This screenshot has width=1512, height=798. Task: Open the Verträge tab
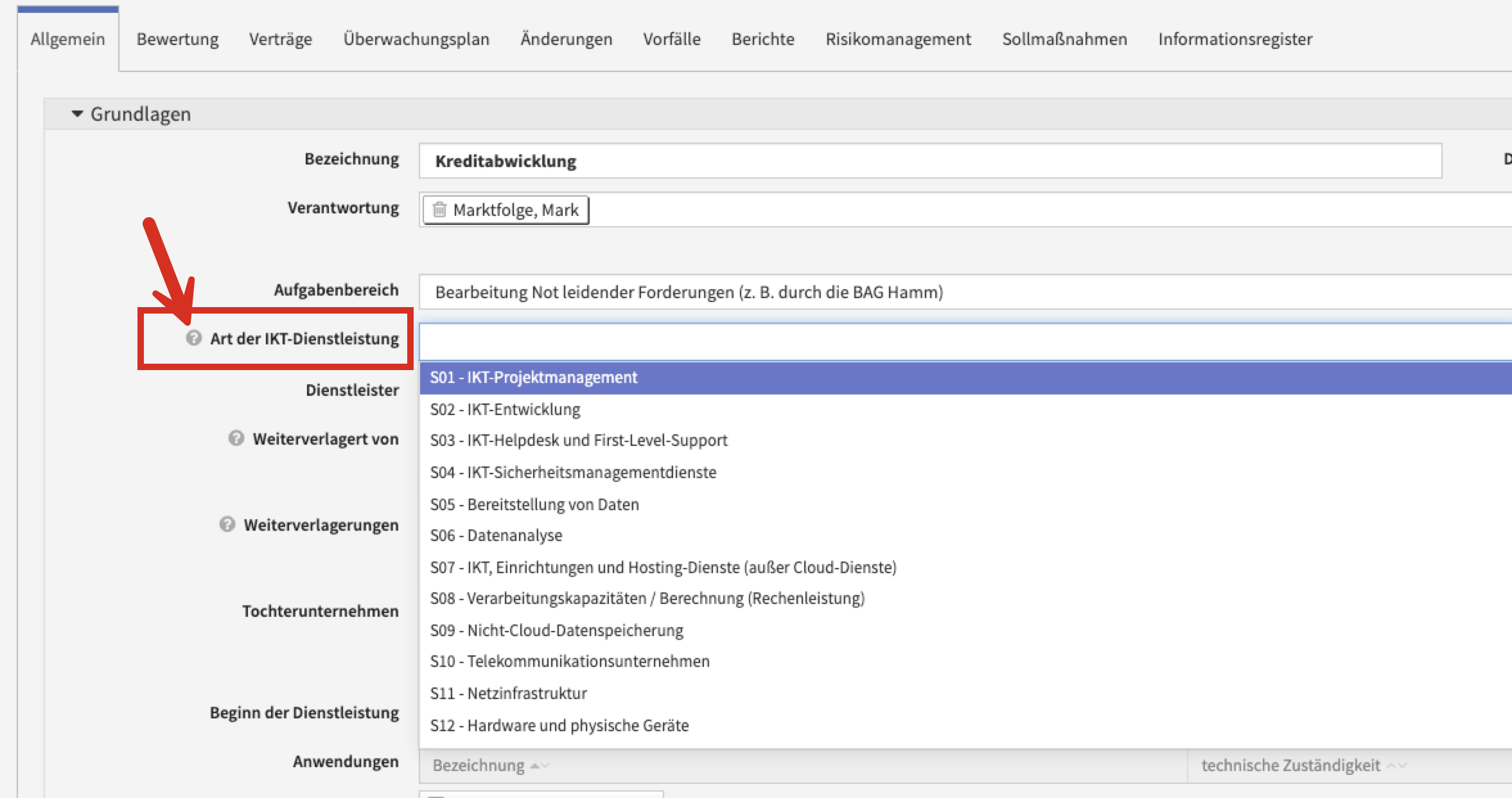point(280,39)
